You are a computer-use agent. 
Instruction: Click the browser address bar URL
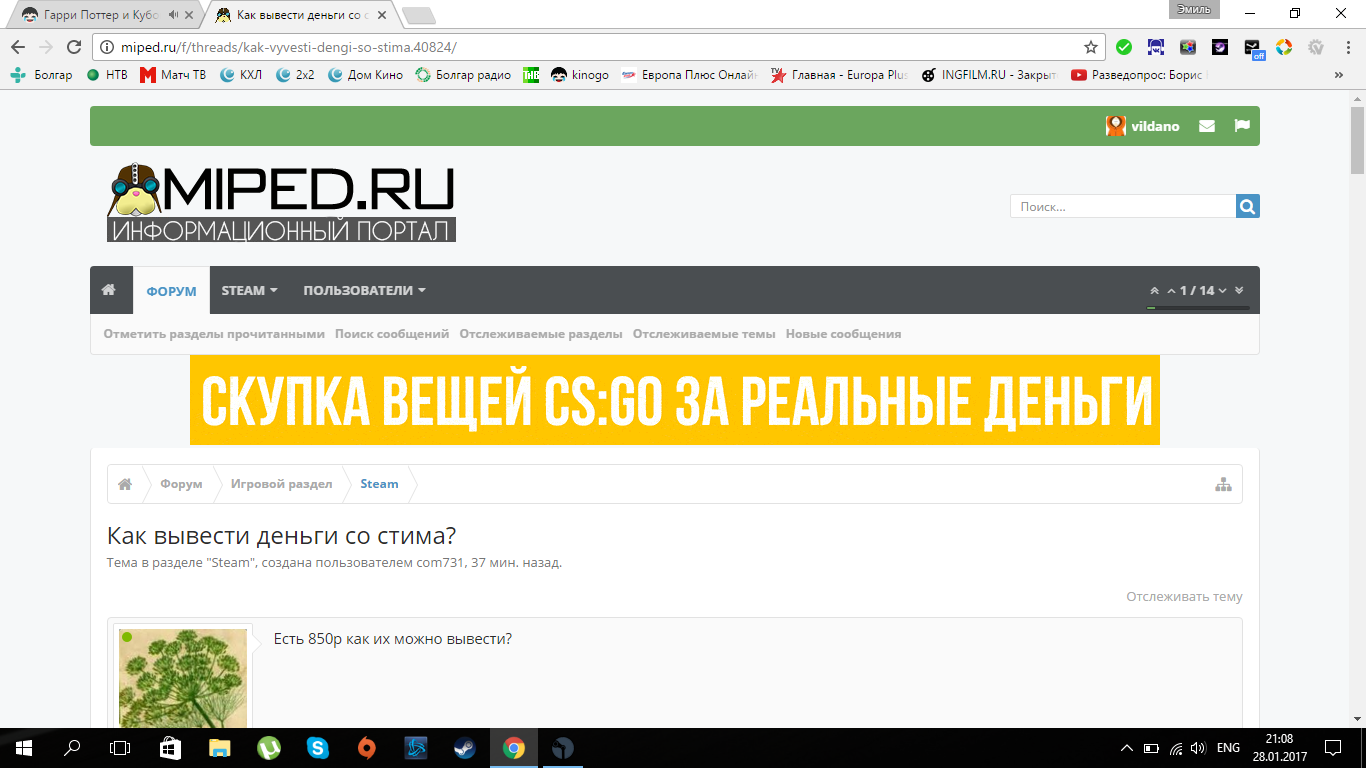290,47
